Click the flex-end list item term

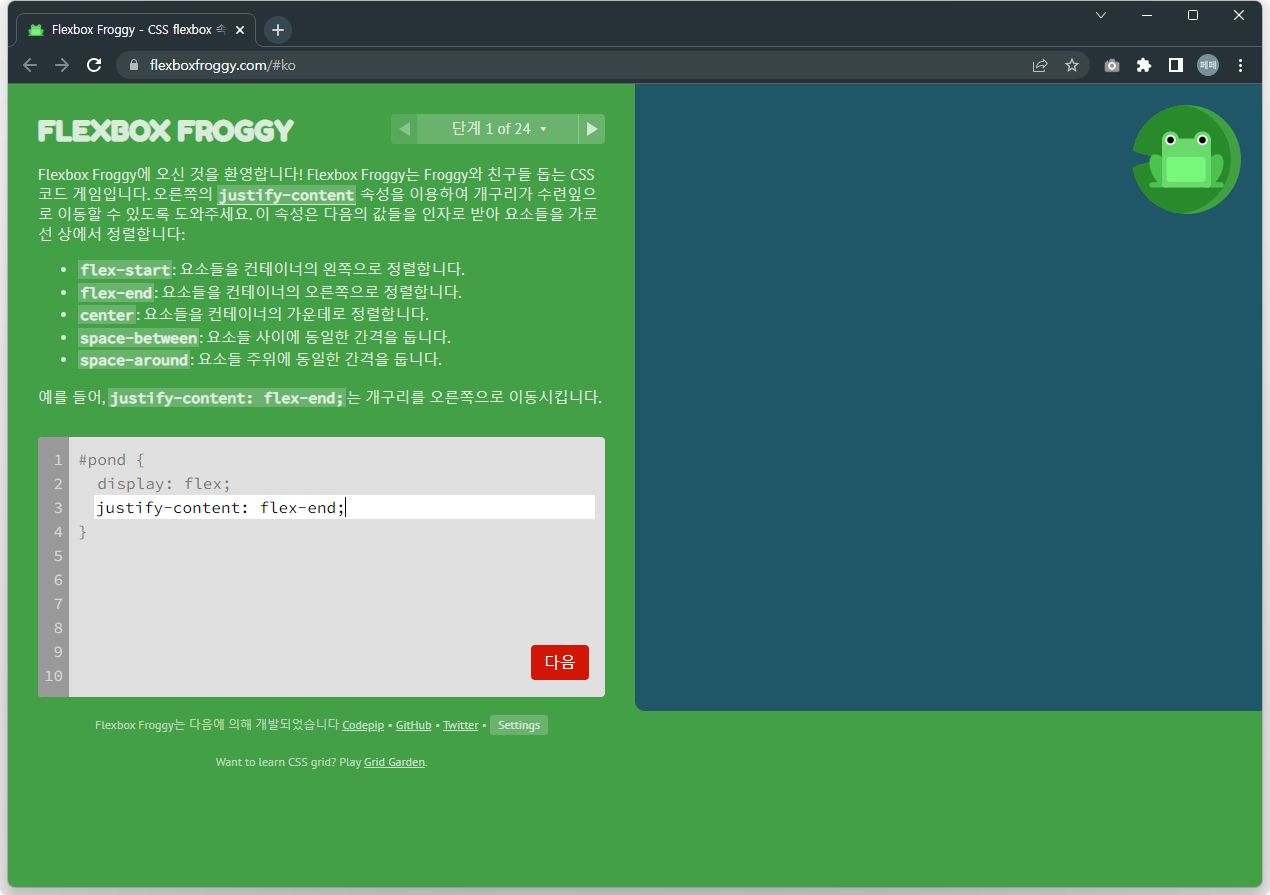click(x=117, y=293)
